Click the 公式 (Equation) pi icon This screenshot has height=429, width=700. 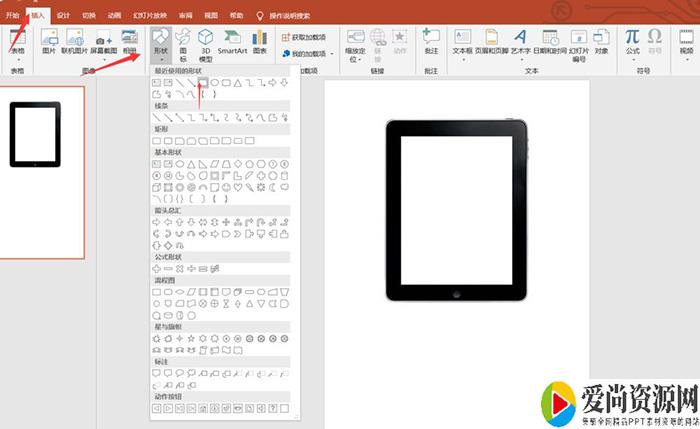point(632,40)
